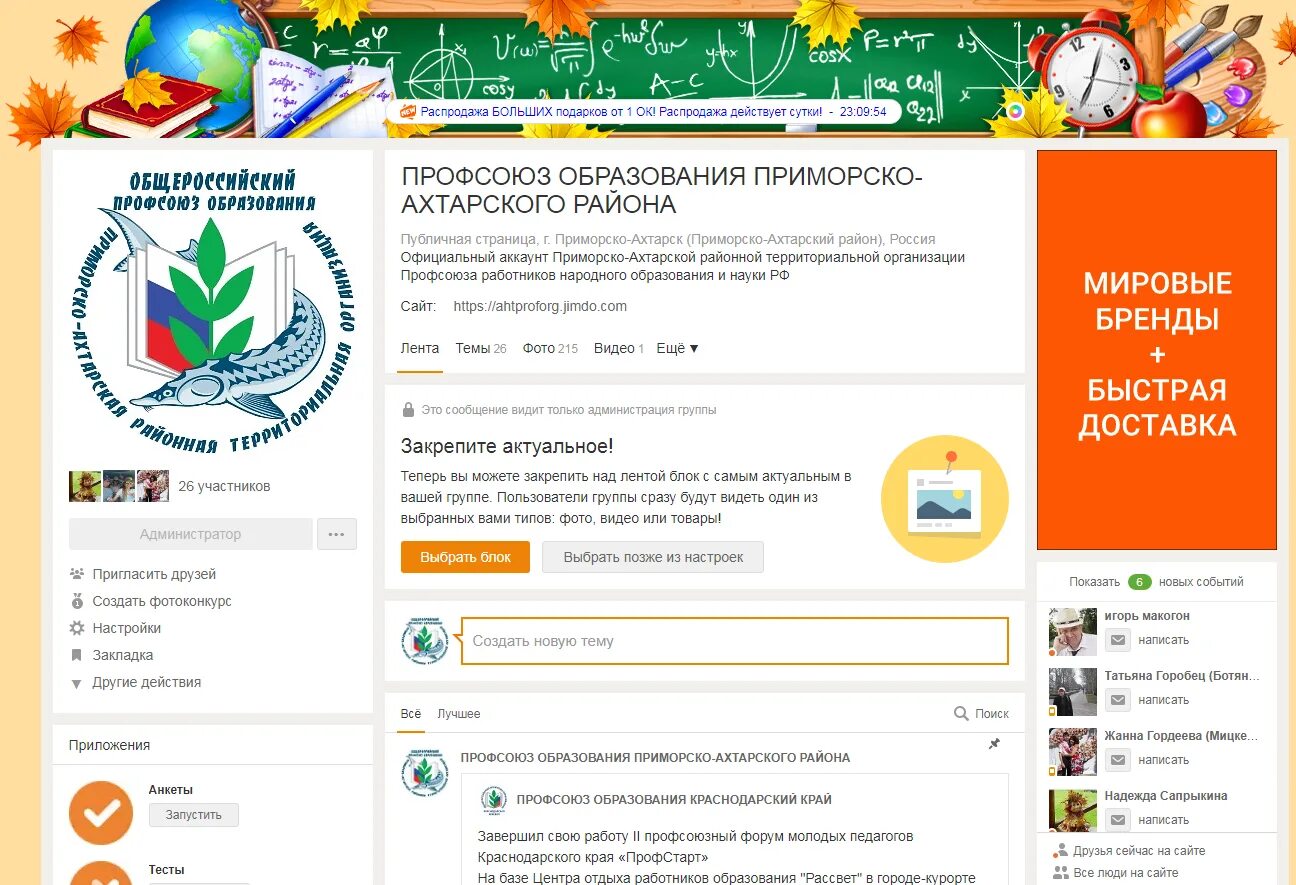Open the МИРОВЫЕ БРЕНДЫ orange ad banner

1157,350
